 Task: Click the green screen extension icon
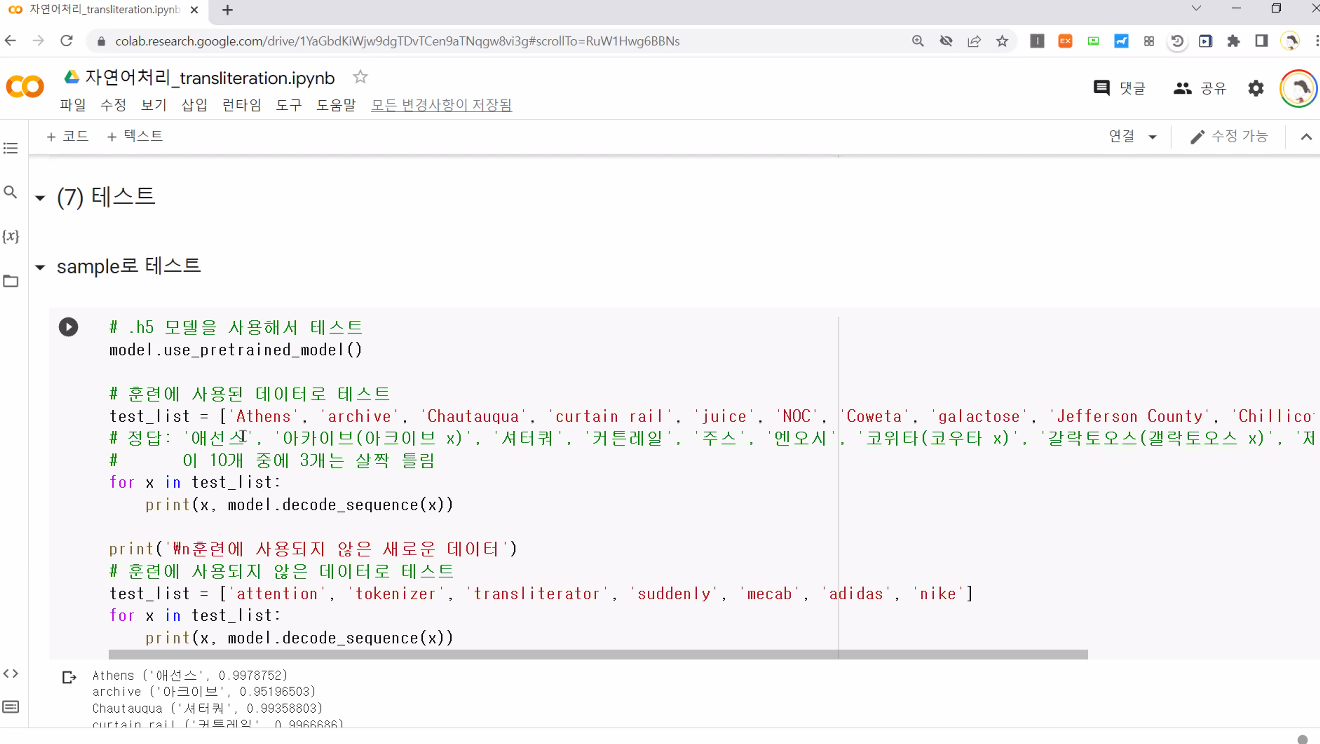1093,41
